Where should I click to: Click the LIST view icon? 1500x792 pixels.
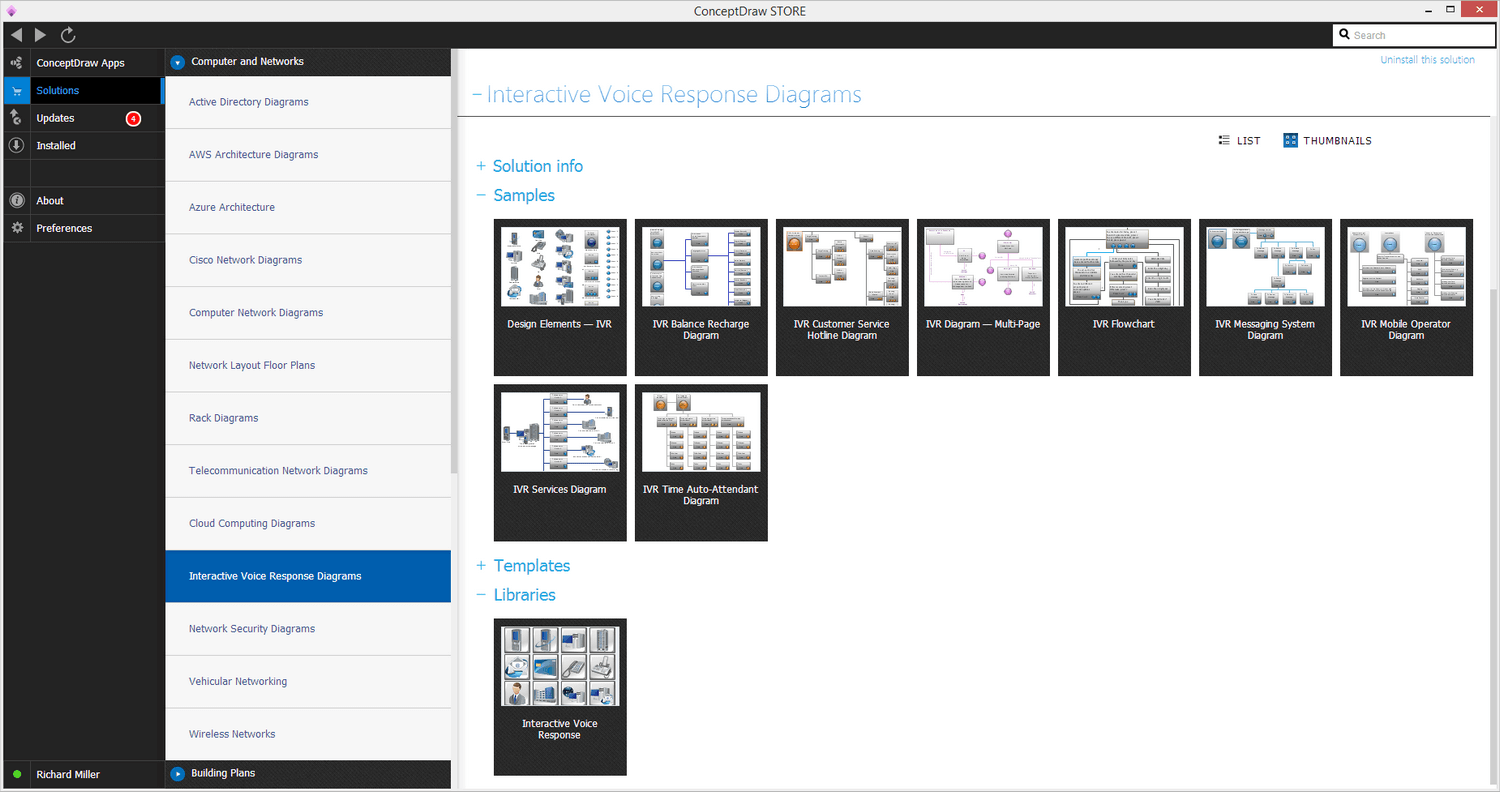click(x=1224, y=141)
